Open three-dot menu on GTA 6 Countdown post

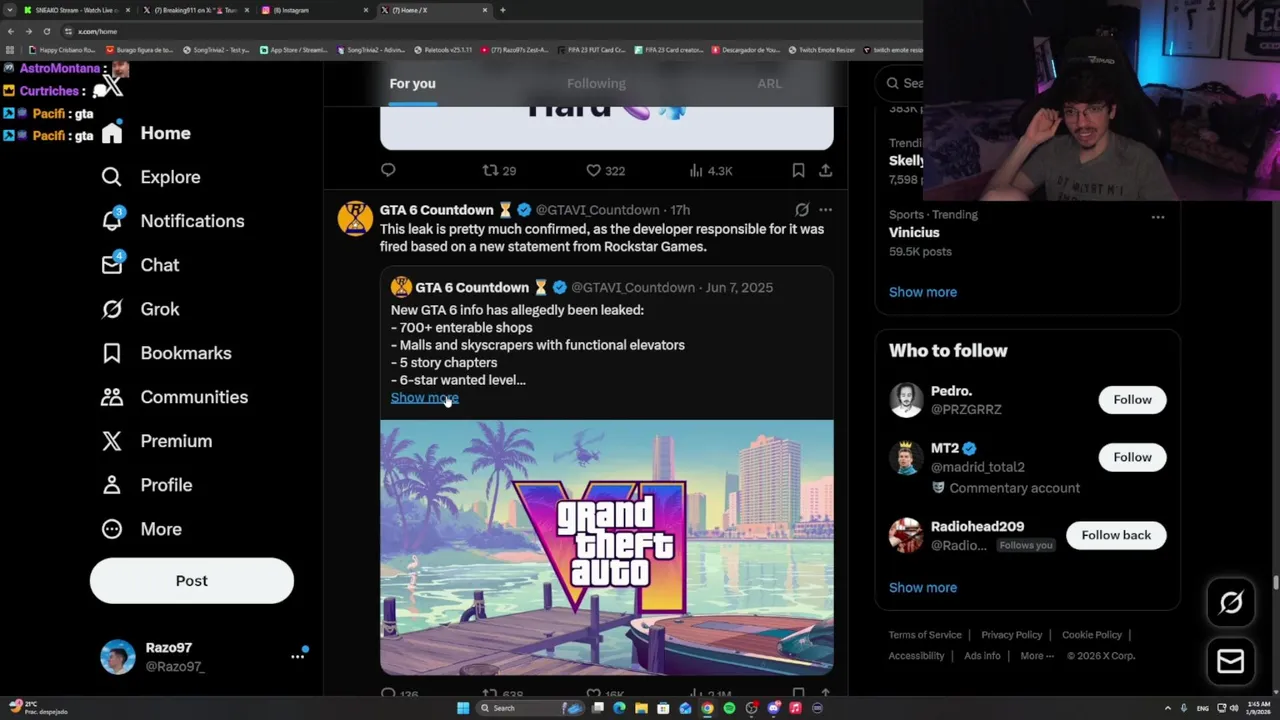click(825, 210)
